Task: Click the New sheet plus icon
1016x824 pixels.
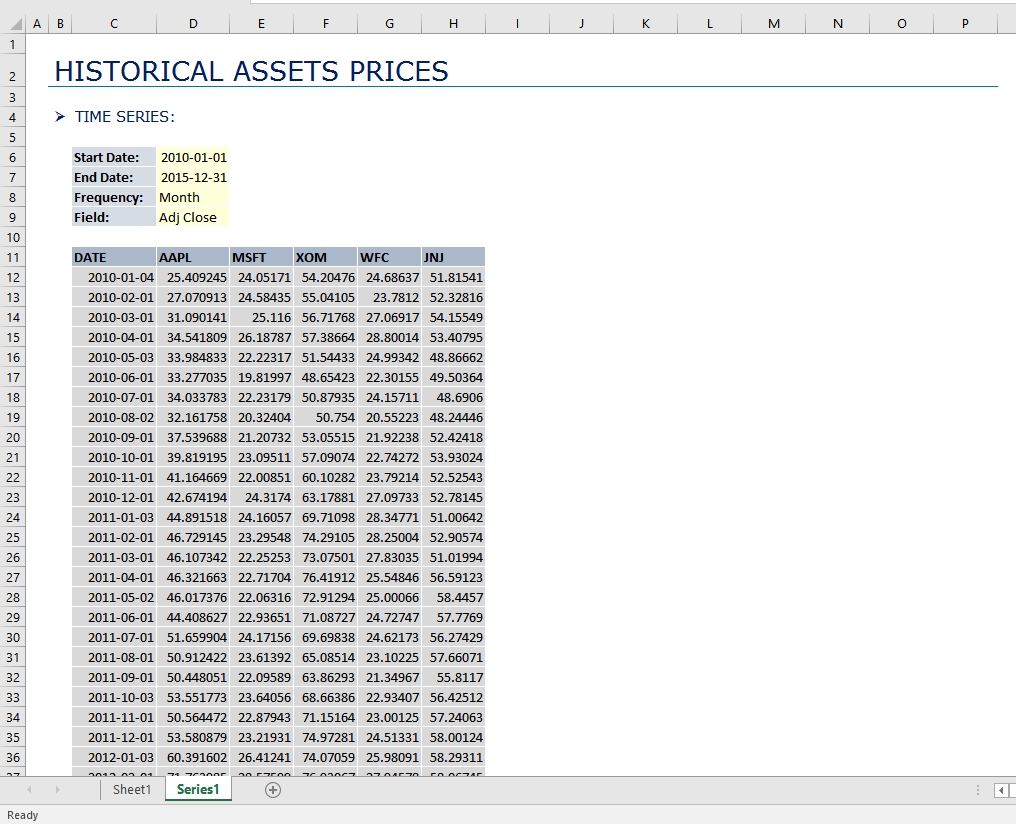Action: [273, 790]
